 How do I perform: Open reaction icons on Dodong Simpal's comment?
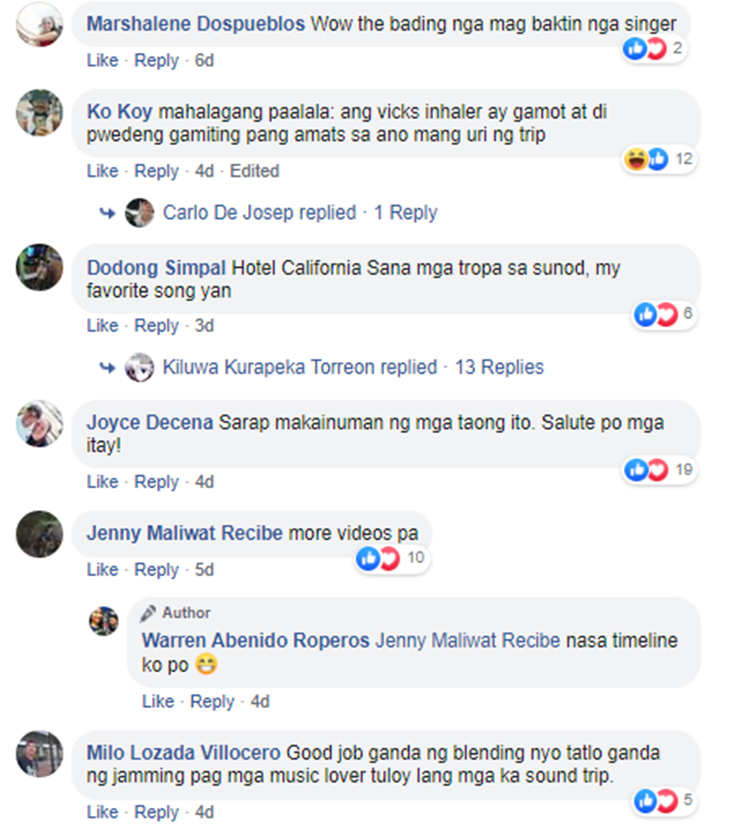click(655, 314)
